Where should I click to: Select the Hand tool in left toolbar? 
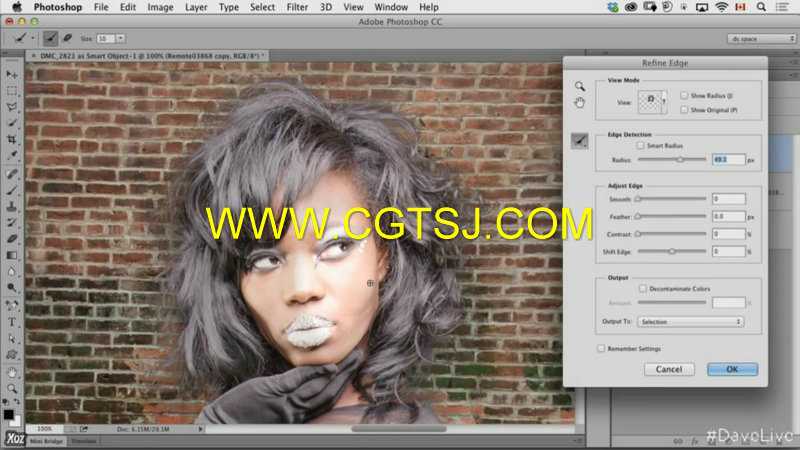[x=12, y=372]
